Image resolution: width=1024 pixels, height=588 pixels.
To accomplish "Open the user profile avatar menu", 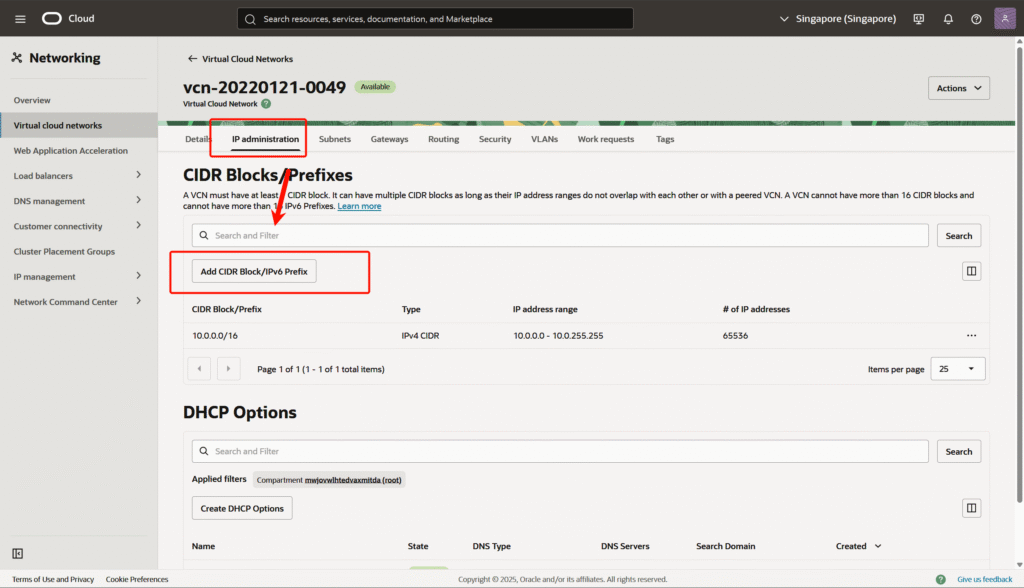I will [1004, 19].
